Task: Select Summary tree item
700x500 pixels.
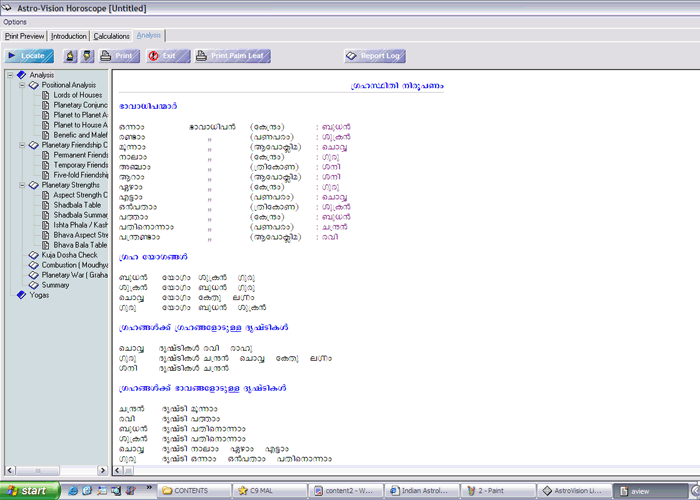Action: (x=55, y=285)
